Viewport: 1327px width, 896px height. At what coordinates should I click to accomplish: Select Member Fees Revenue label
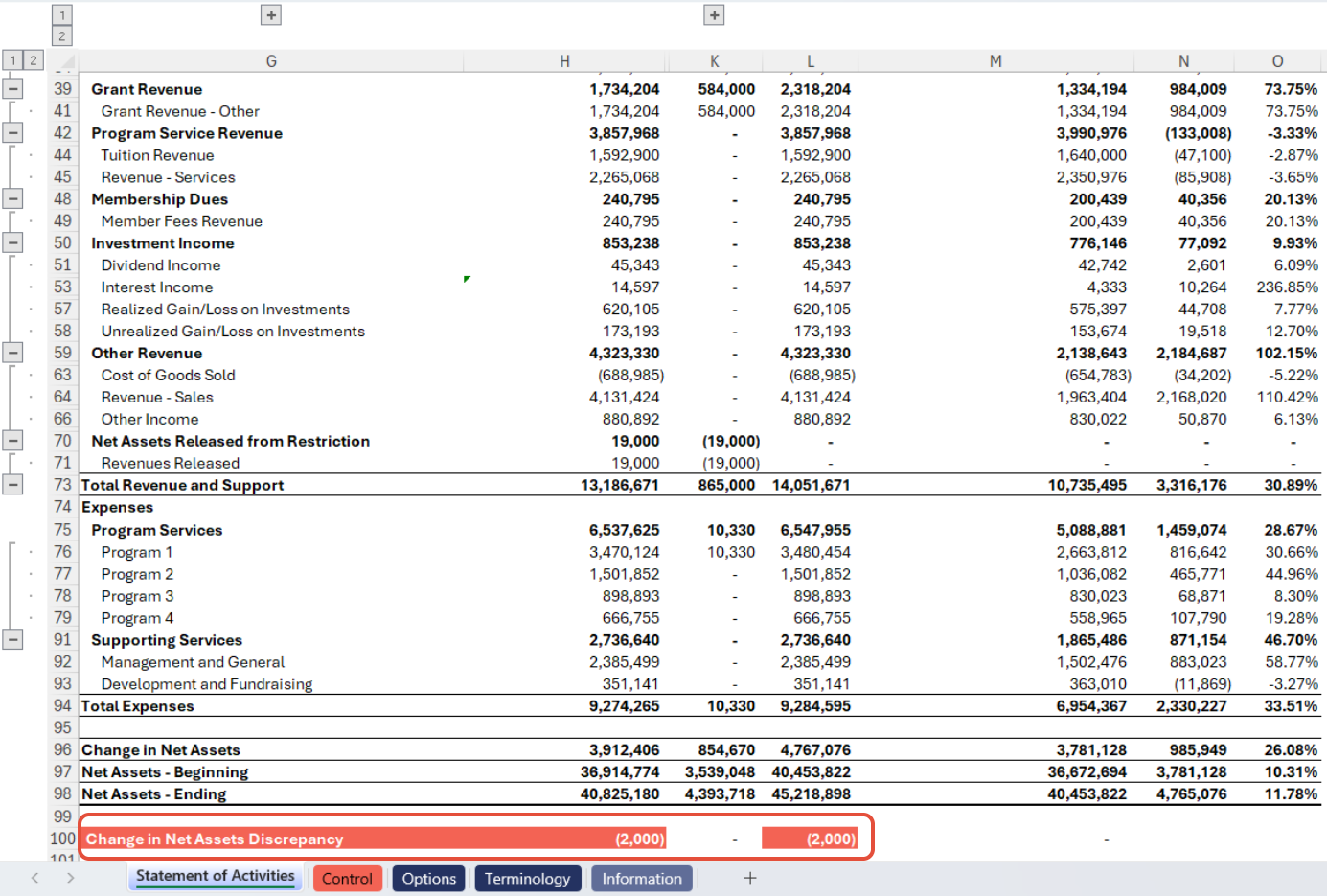(x=182, y=221)
